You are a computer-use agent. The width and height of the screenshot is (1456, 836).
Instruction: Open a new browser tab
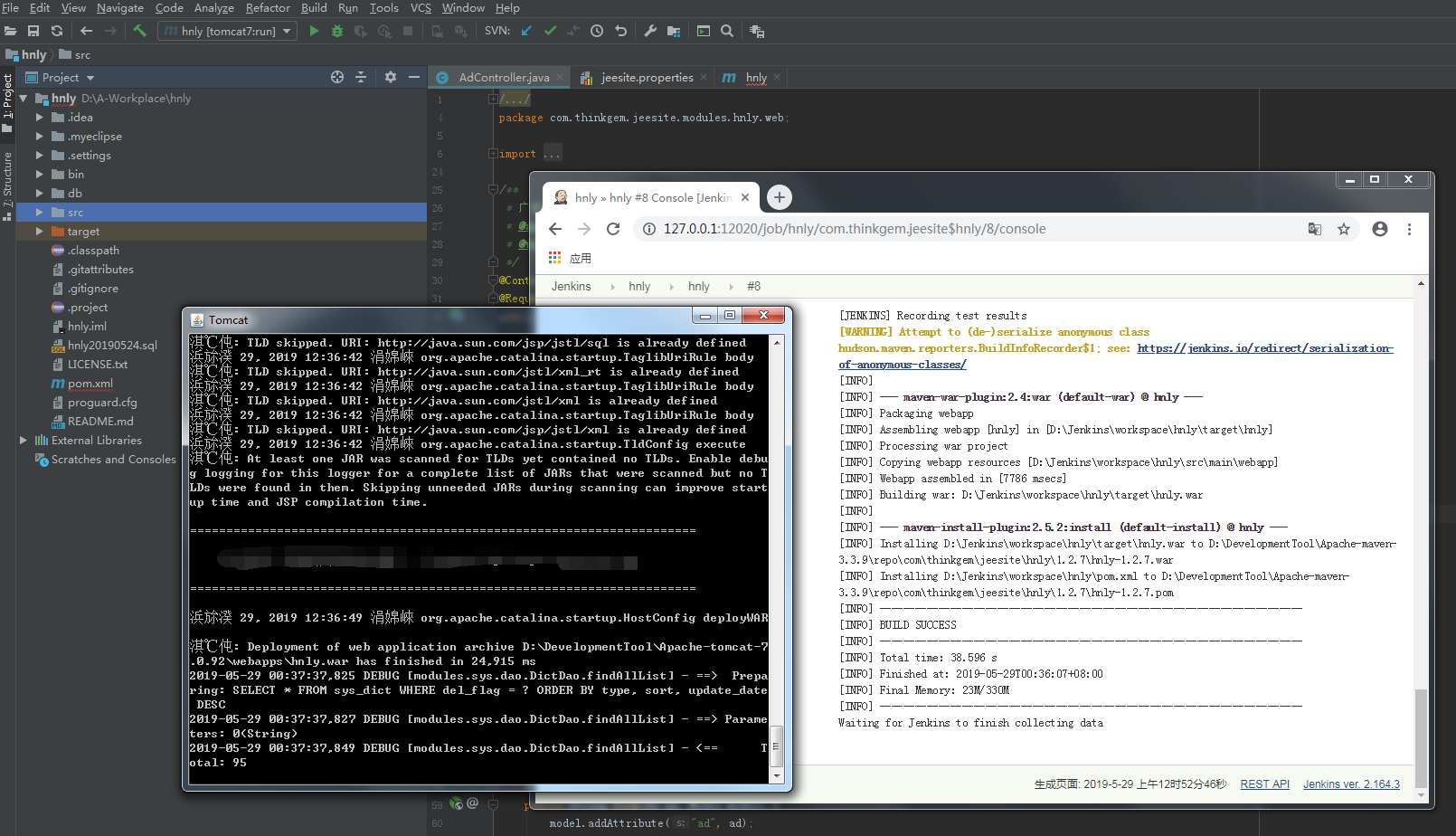pyautogui.click(x=780, y=196)
